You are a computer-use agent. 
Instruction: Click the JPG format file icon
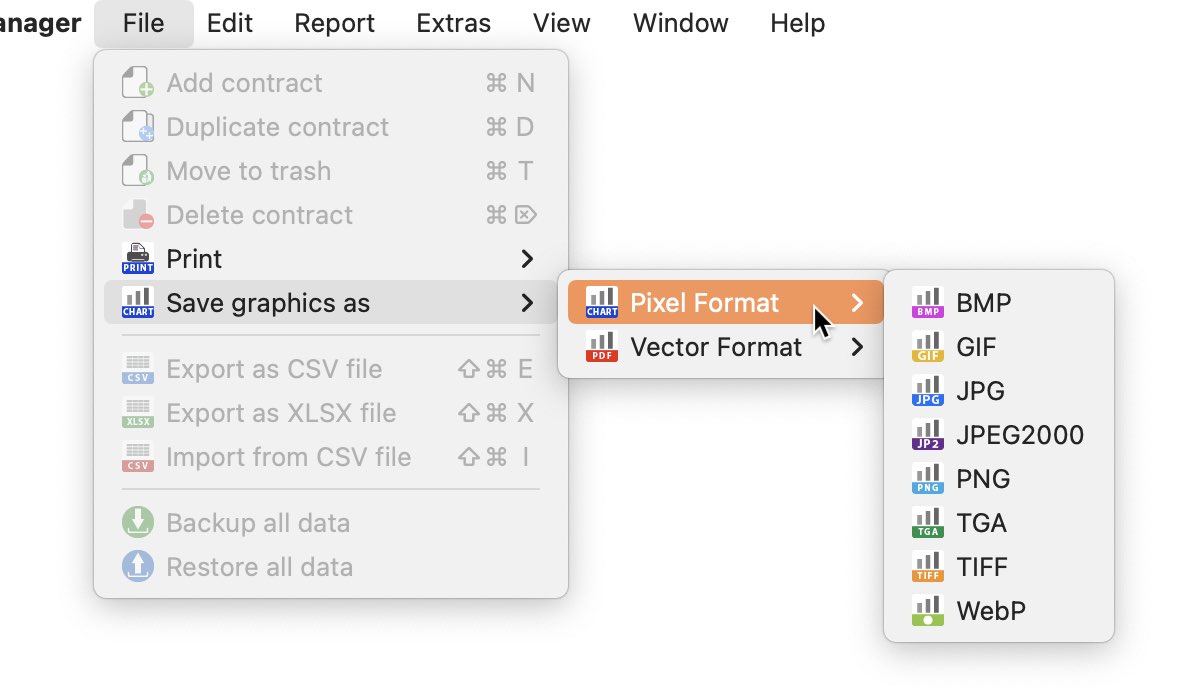point(928,391)
